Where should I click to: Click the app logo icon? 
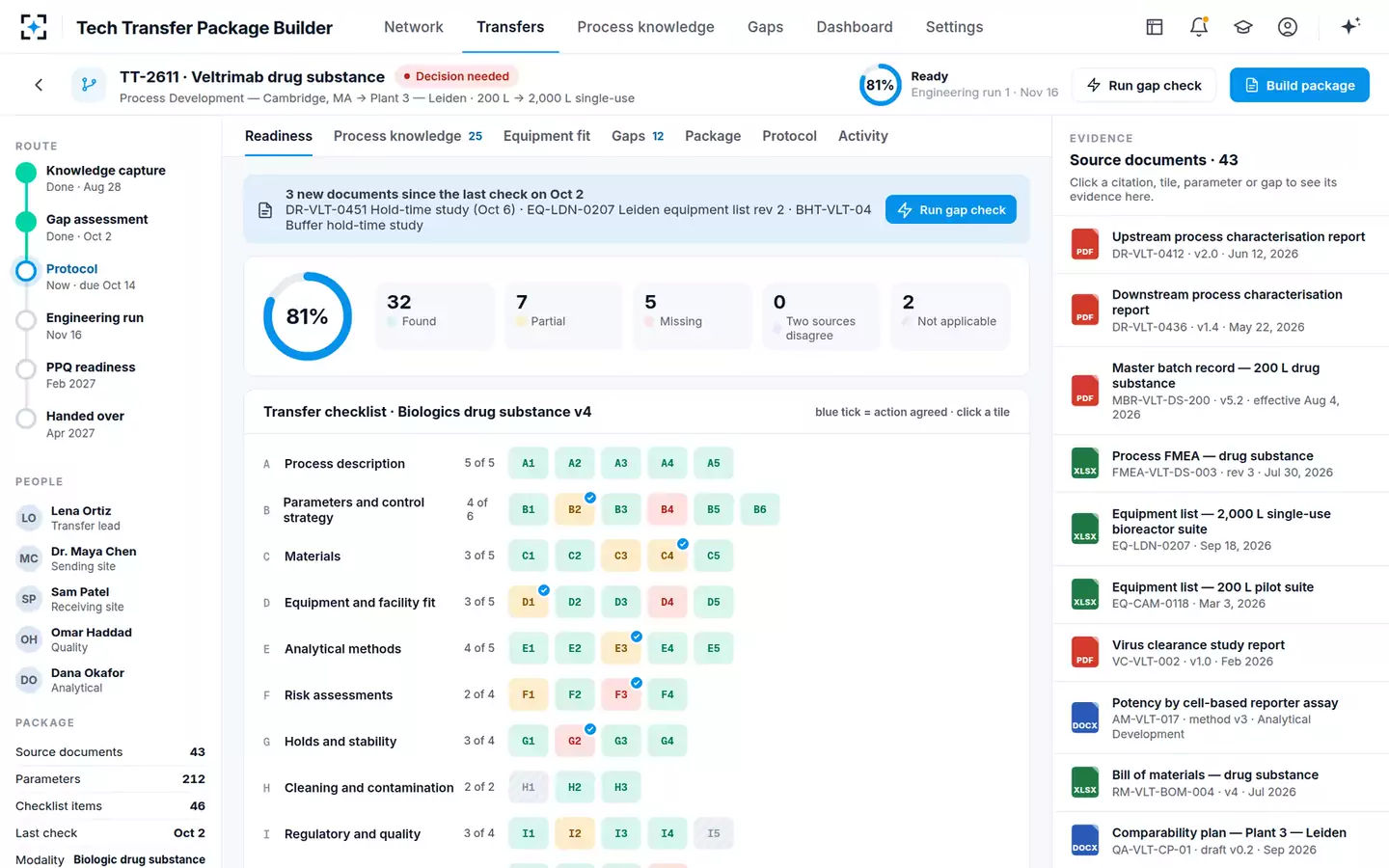pyautogui.click(x=34, y=27)
